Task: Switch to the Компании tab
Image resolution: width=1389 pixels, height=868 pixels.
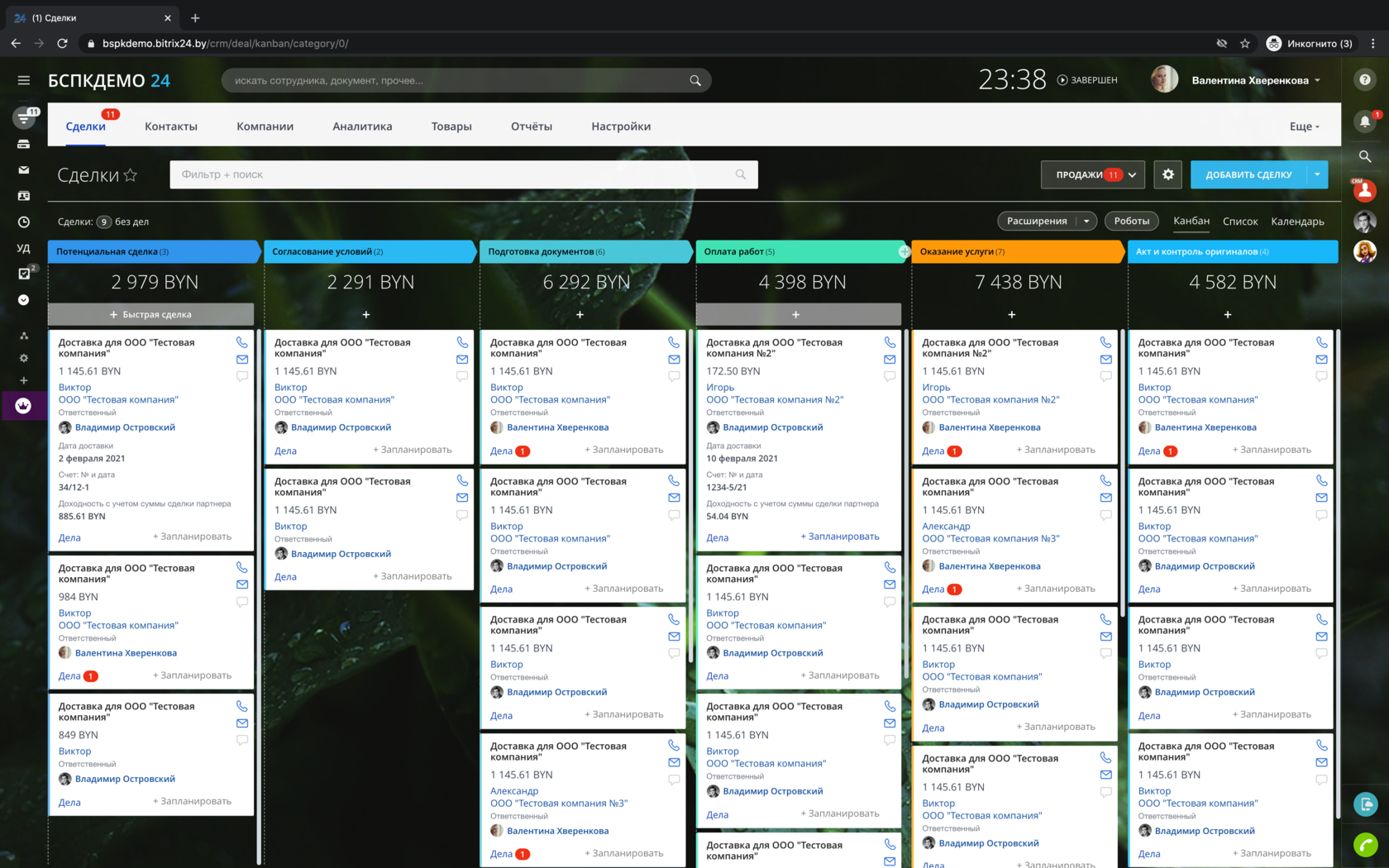Action: [x=265, y=126]
